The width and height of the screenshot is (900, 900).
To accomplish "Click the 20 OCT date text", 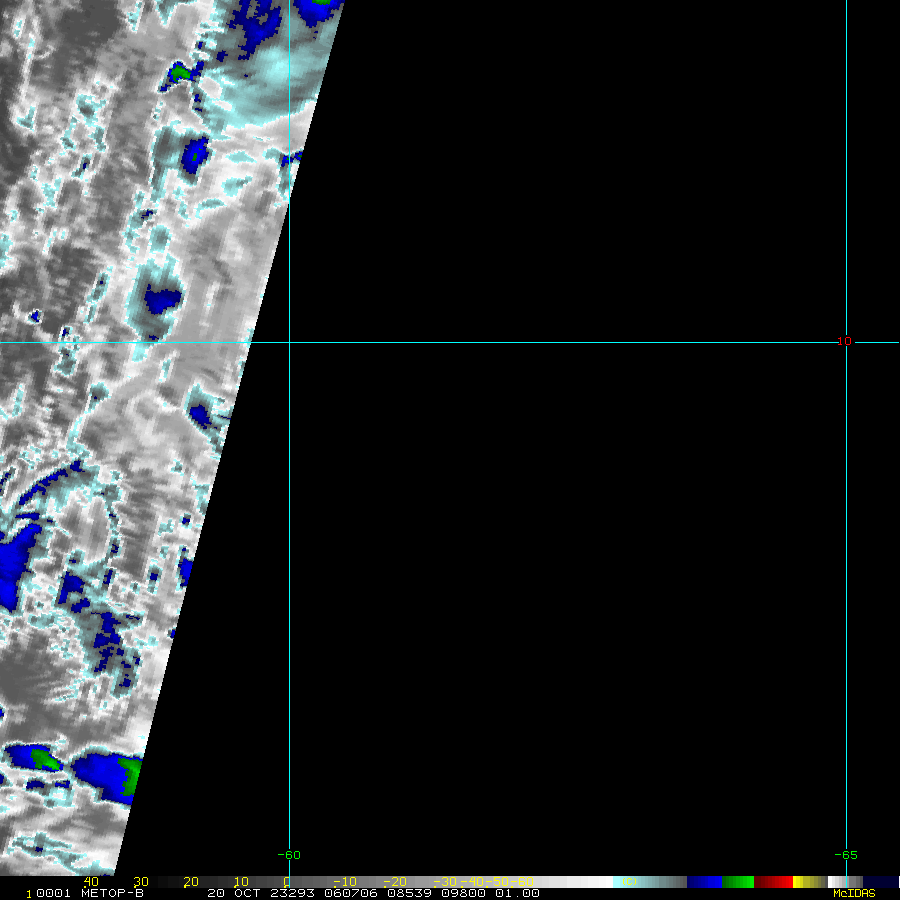I will click(234, 893).
